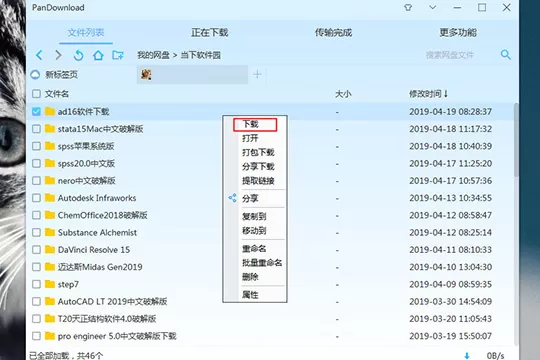This screenshot has height=360, width=540.
Task: Check the pro engineer 5.0 checkbox
Action: [x=36, y=336]
